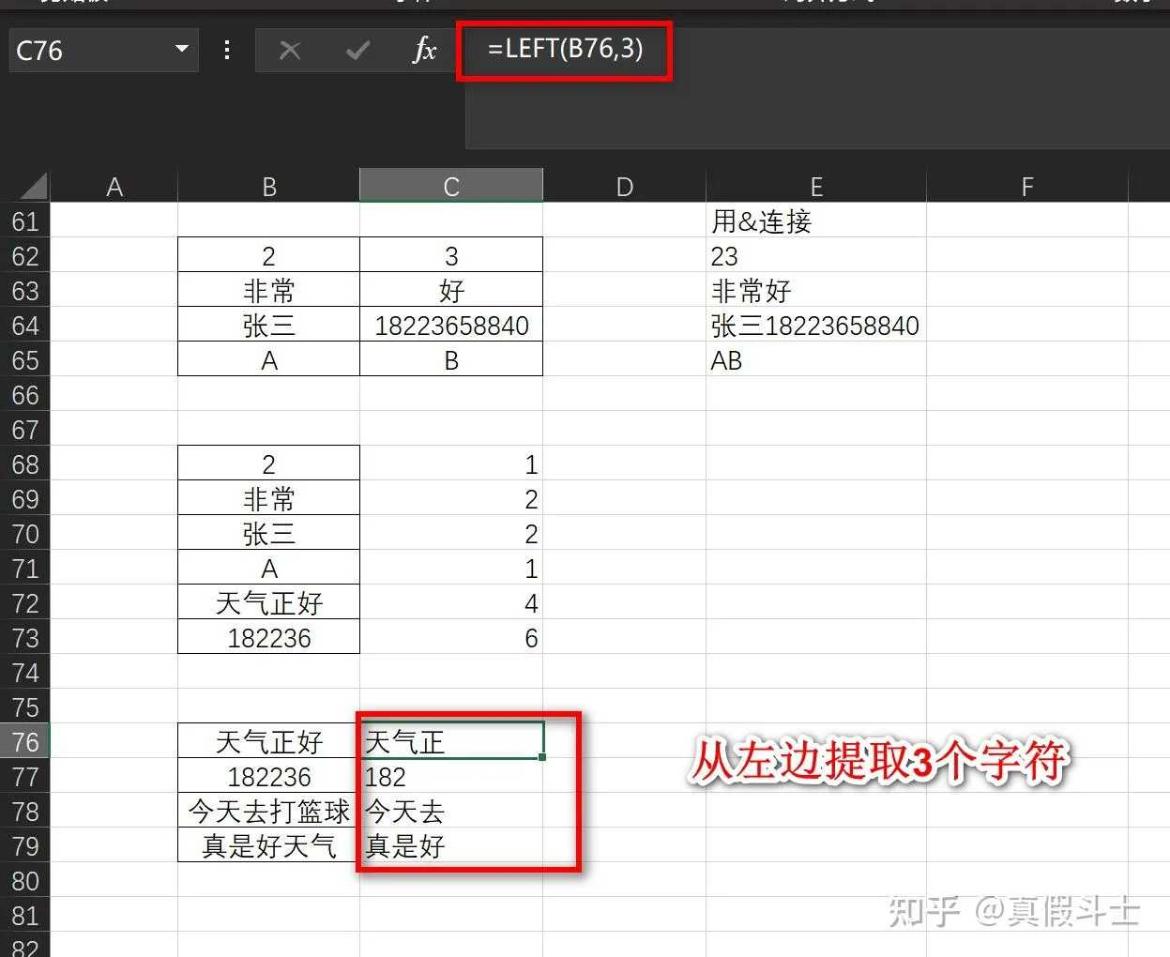Click cell C73 containing 6
The image size is (1170, 957).
[x=451, y=638]
